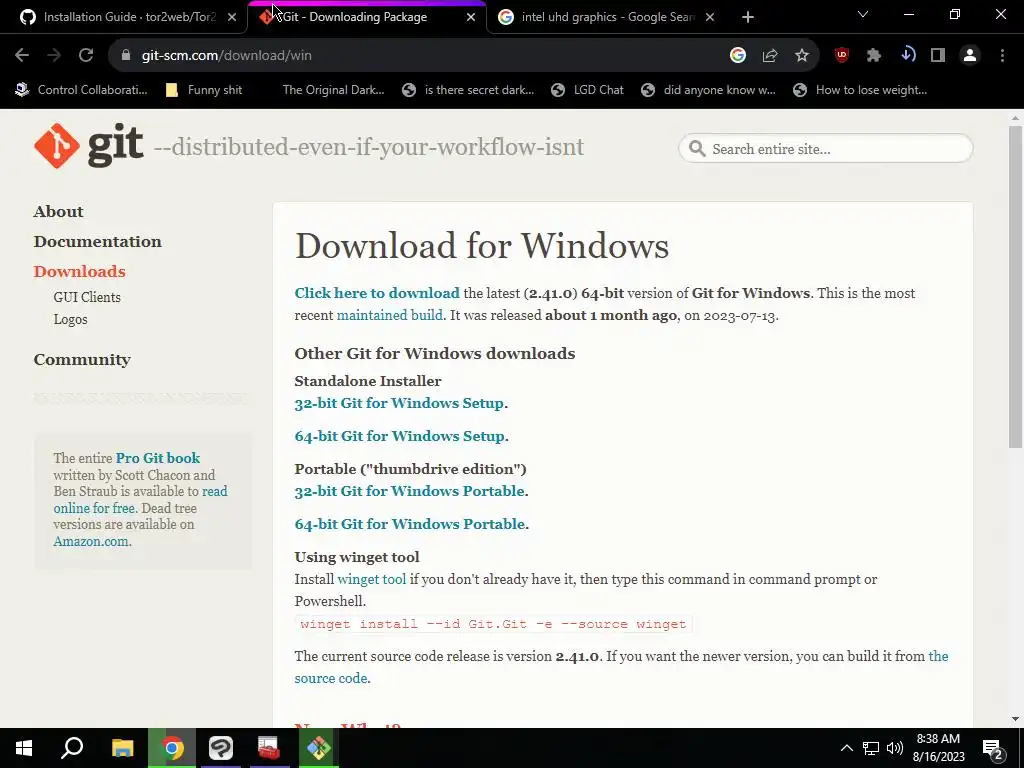The height and width of the screenshot is (768, 1024).
Task: Click the 'Click here to download' link
Action: [x=377, y=293]
